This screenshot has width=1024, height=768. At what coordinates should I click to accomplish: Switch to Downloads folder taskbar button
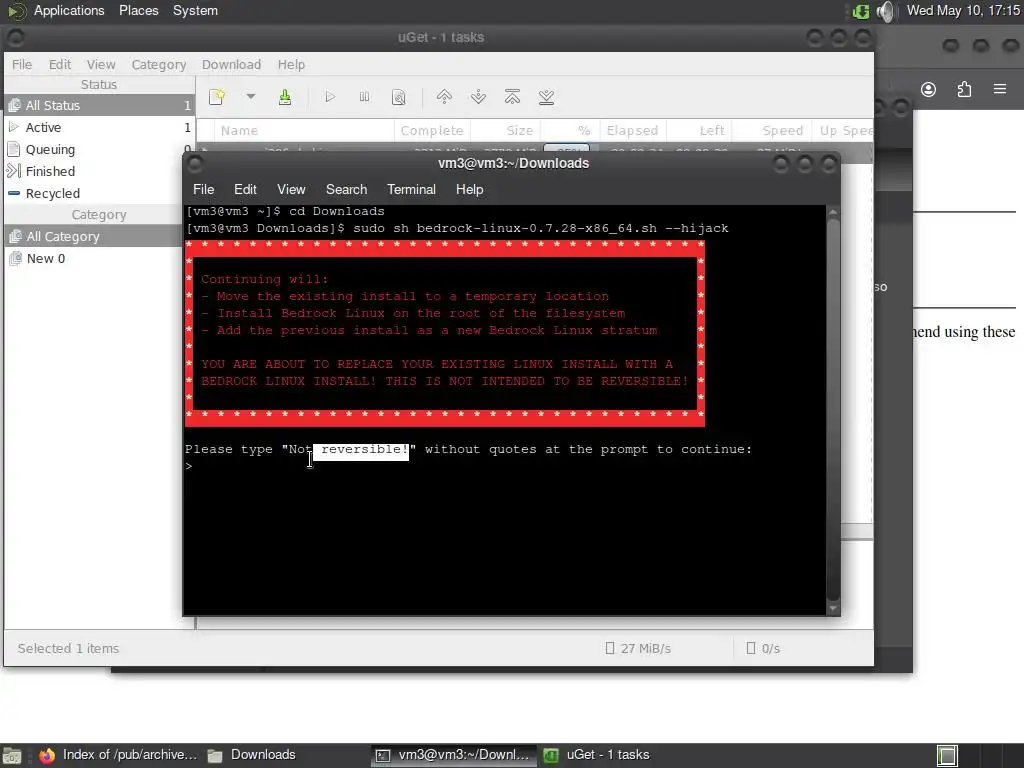click(252, 755)
